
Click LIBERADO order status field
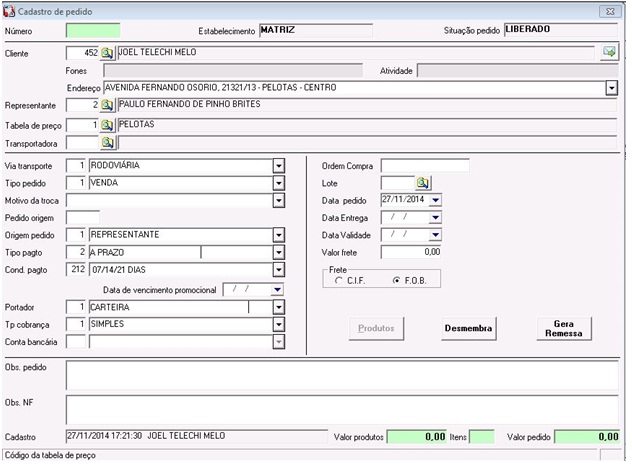point(561,30)
